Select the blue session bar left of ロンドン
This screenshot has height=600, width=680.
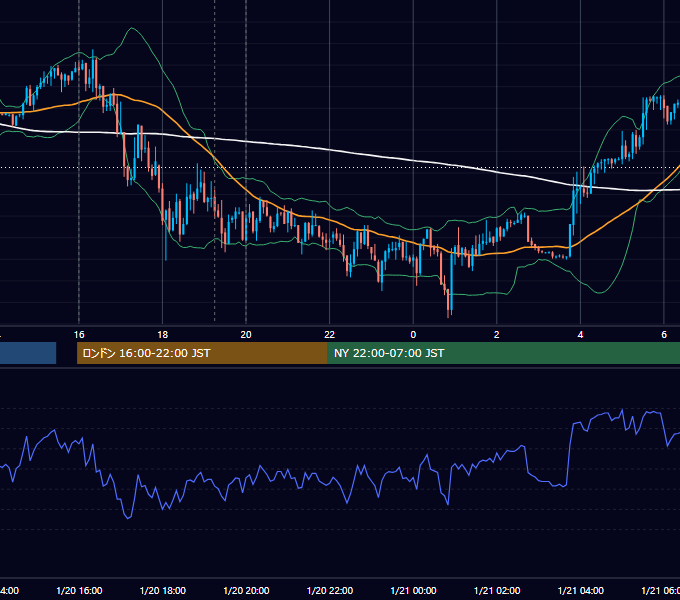(x=28, y=353)
